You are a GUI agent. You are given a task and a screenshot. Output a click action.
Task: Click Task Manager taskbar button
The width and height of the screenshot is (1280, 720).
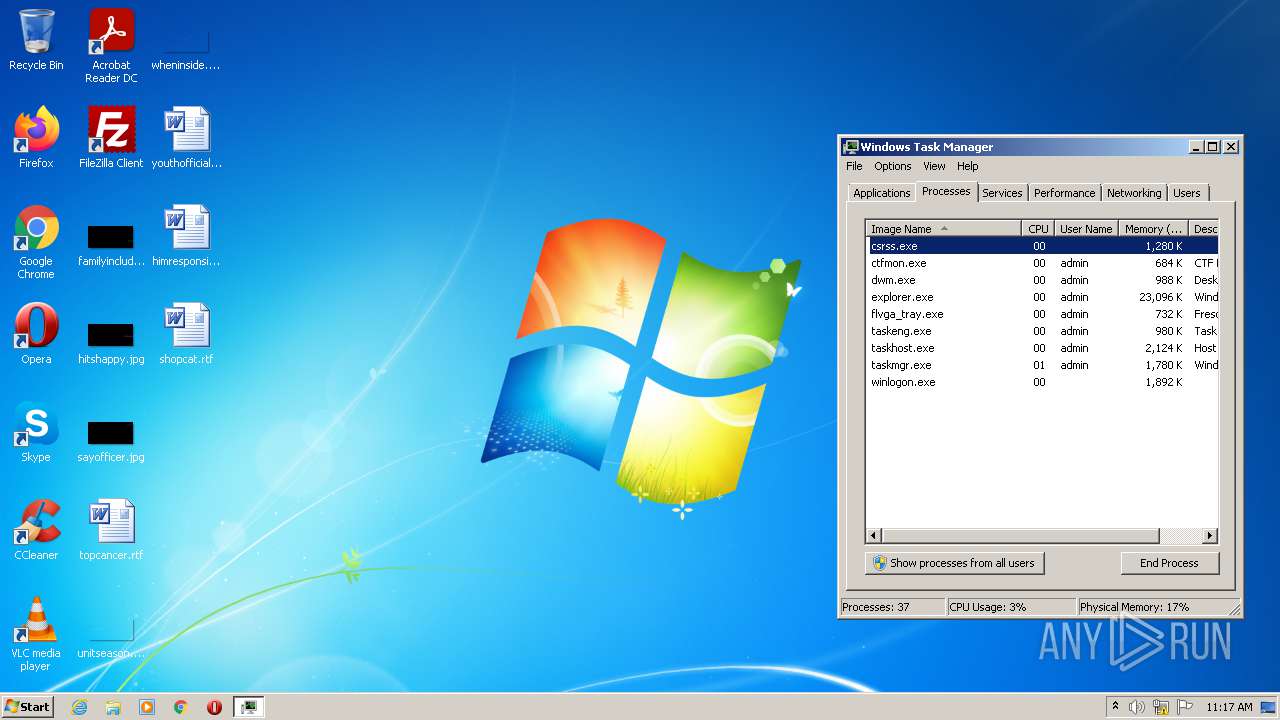pyautogui.click(x=248, y=707)
